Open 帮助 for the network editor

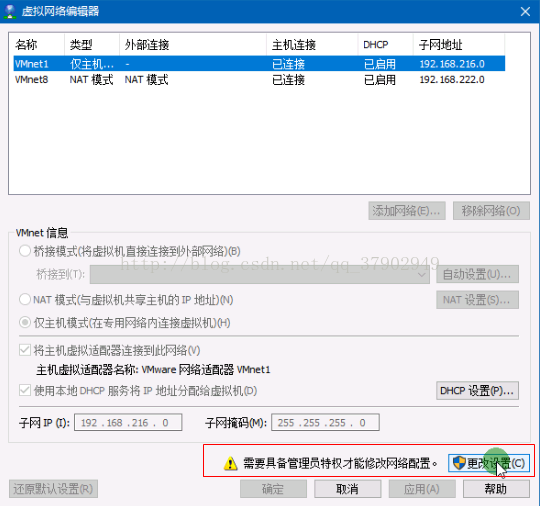496,489
